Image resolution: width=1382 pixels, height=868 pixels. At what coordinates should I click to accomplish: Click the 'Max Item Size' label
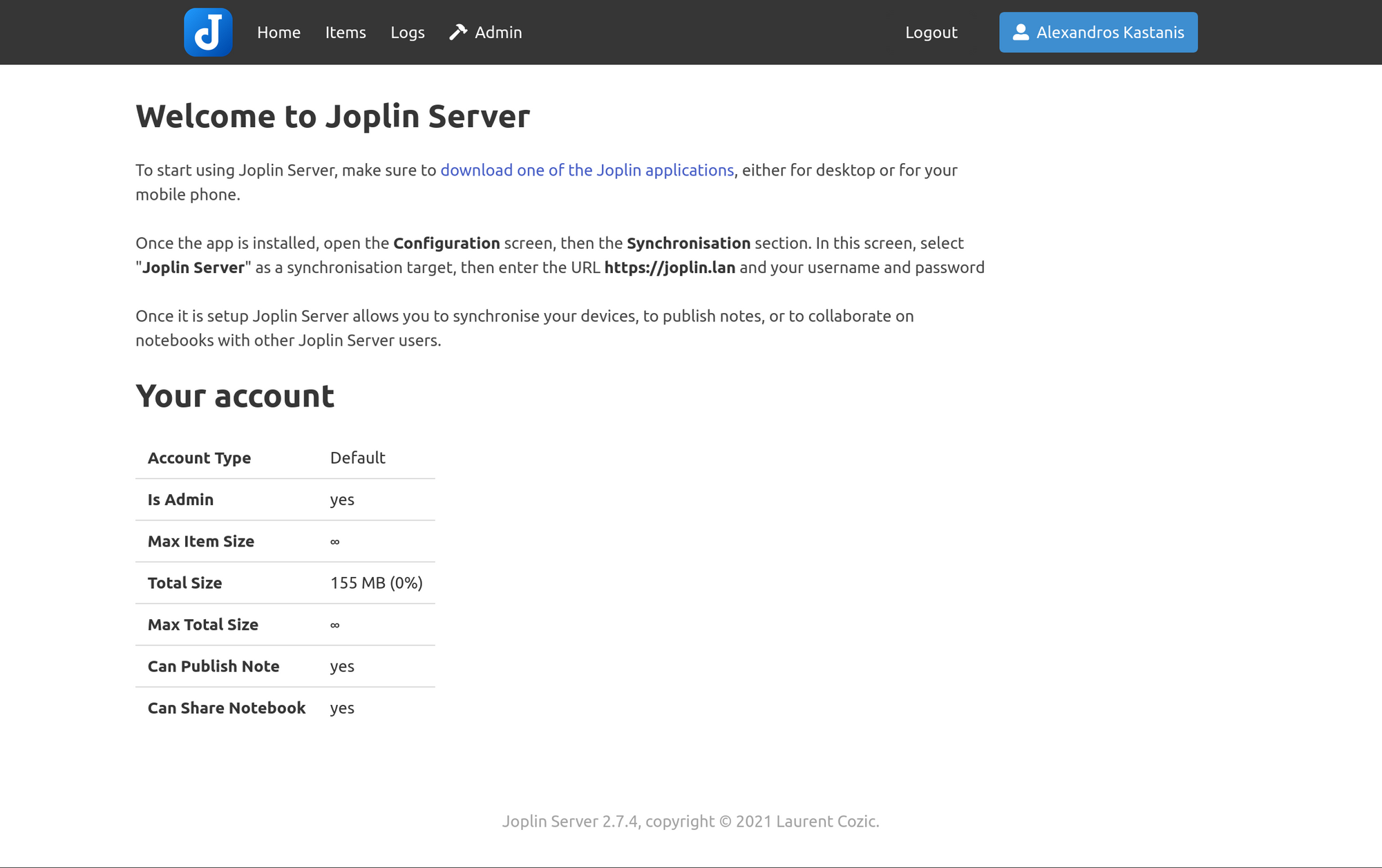click(x=201, y=541)
